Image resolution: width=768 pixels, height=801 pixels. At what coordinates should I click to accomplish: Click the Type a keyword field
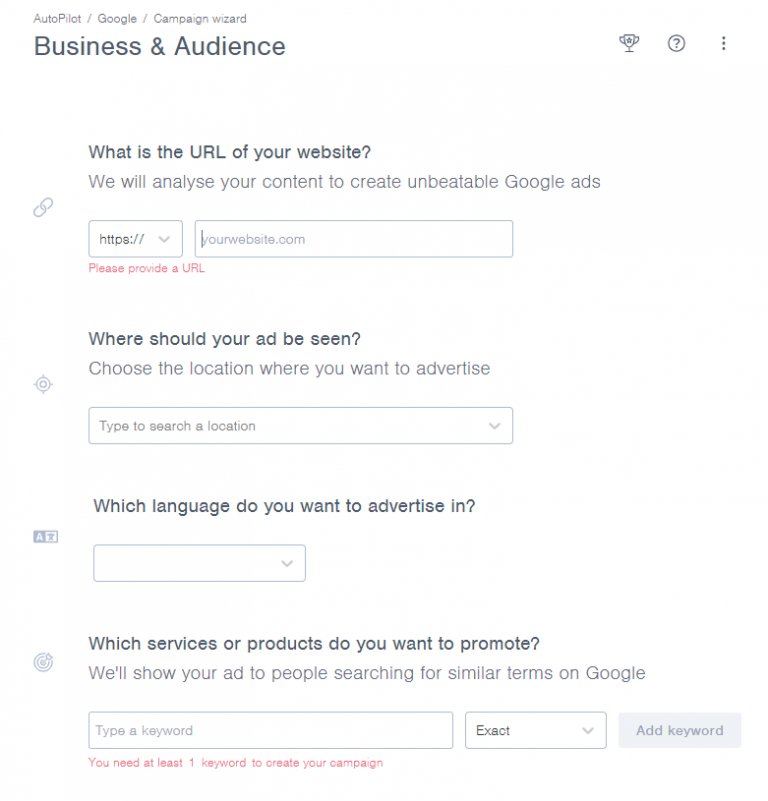pos(270,730)
